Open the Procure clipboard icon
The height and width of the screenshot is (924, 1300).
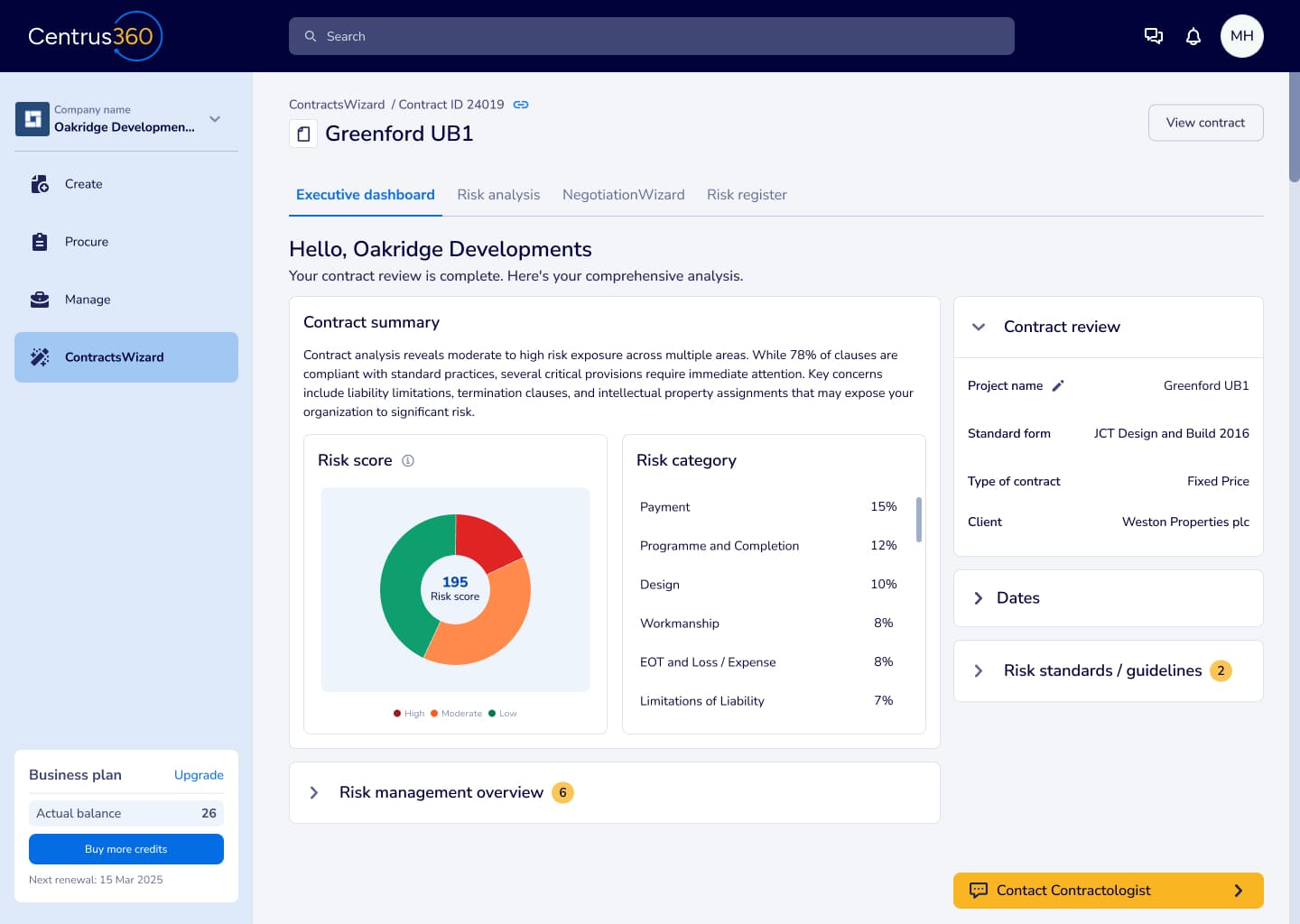click(40, 242)
